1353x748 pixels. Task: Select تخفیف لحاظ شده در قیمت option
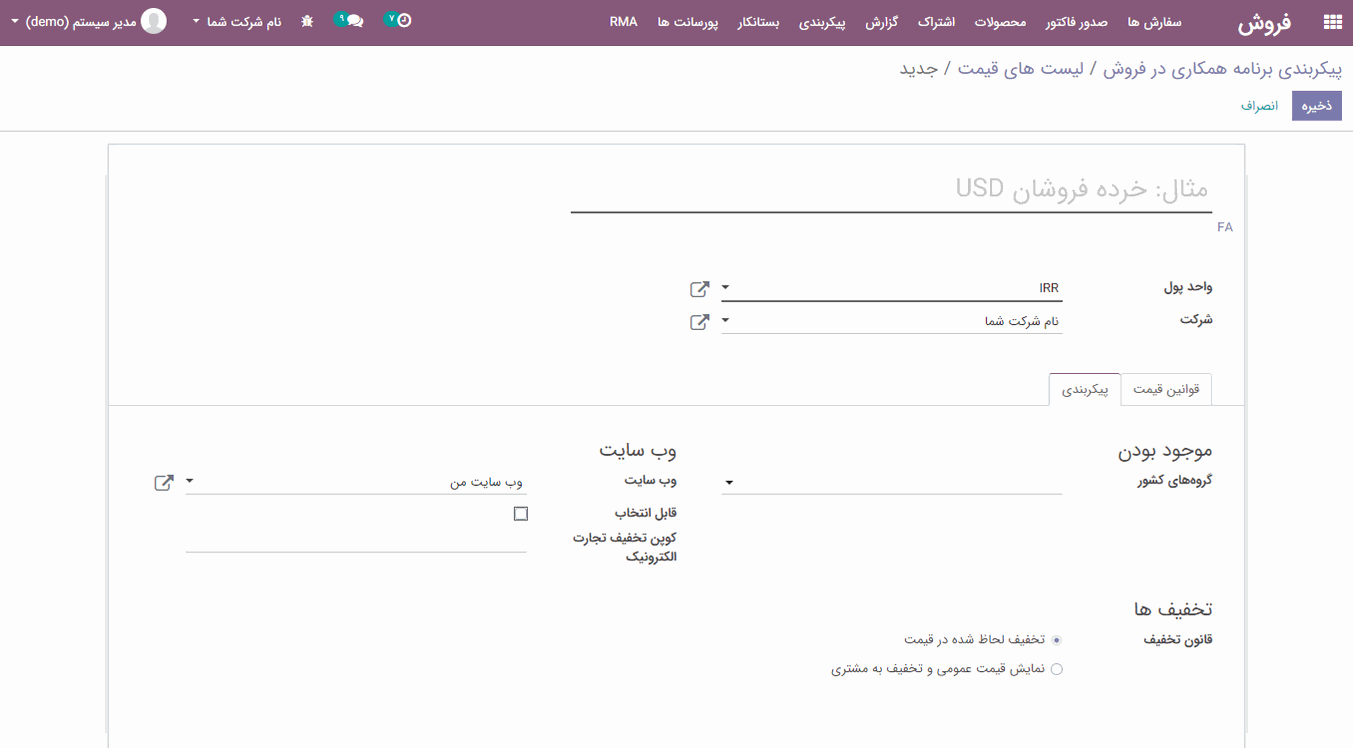(x=1057, y=640)
